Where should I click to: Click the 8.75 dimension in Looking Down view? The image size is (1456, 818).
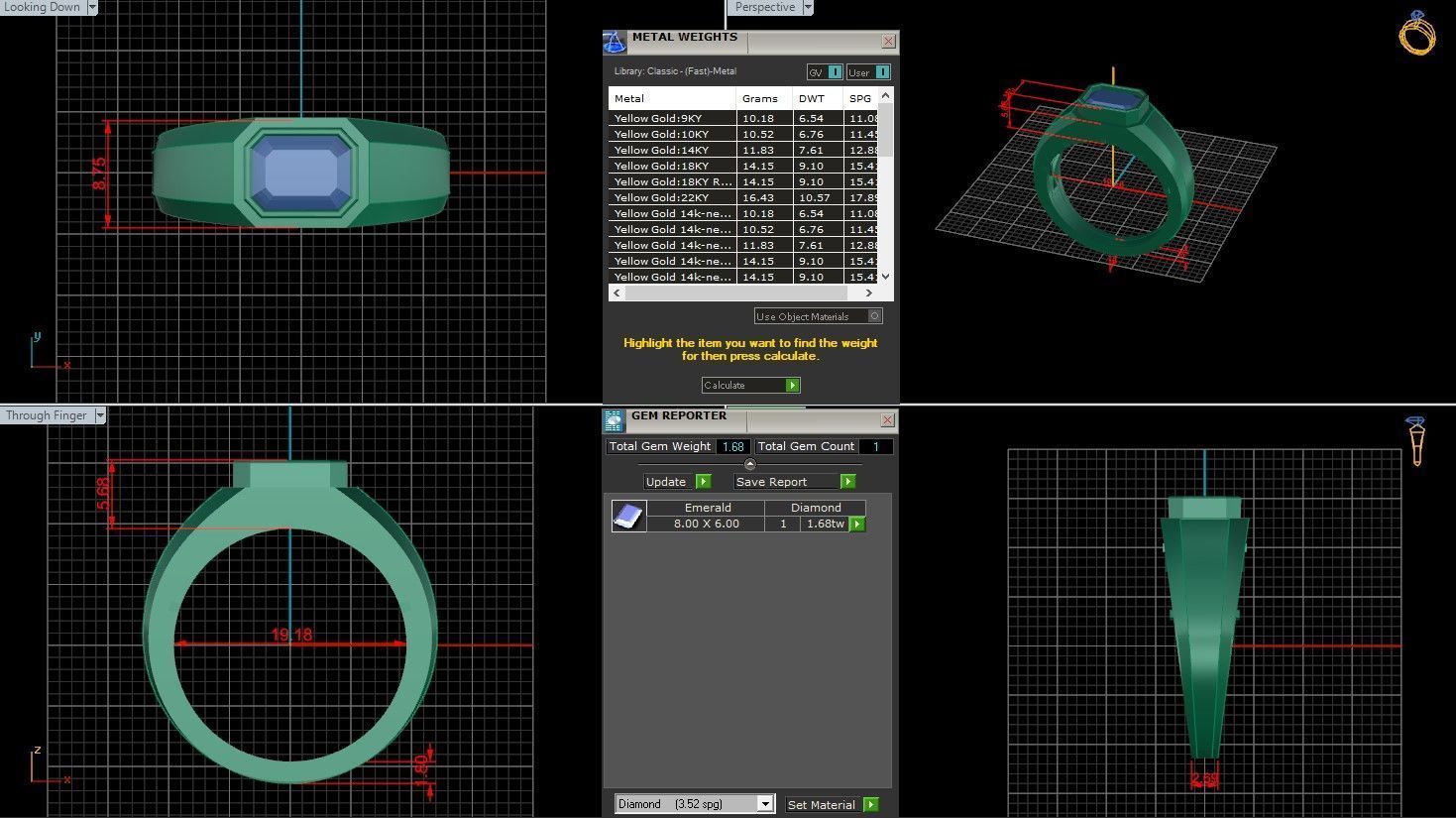point(99,174)
